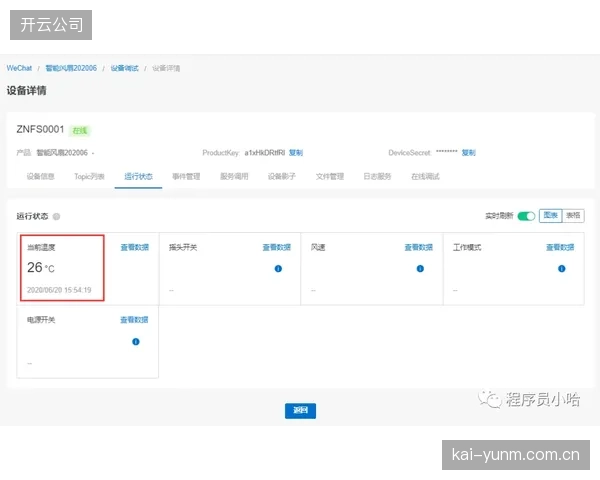Copy the ProductKey value
The image size is (600, 480).
(296, 153)
